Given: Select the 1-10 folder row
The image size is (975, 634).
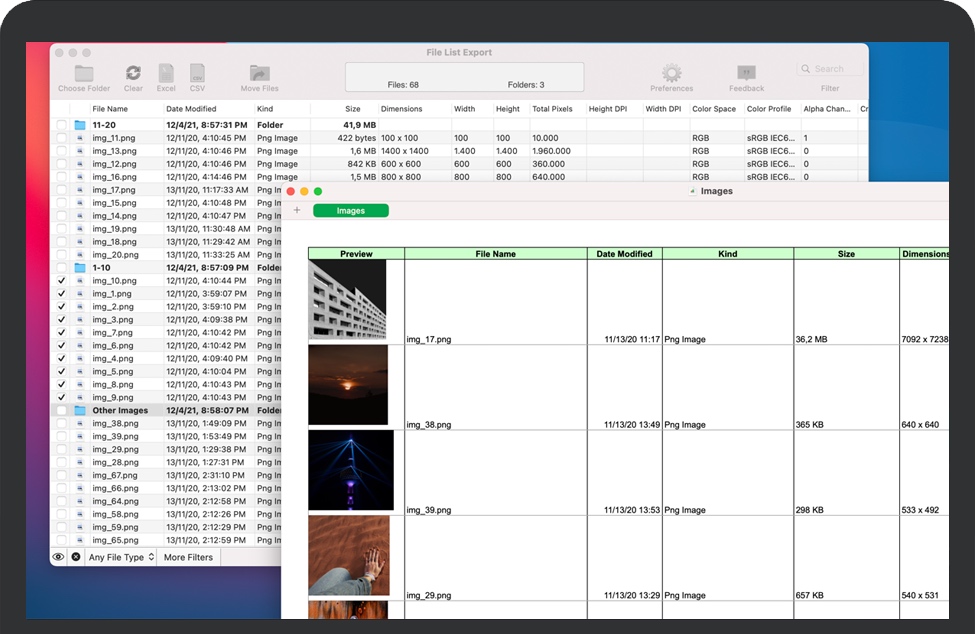Looking at the screenshot, I should (102, 268).
